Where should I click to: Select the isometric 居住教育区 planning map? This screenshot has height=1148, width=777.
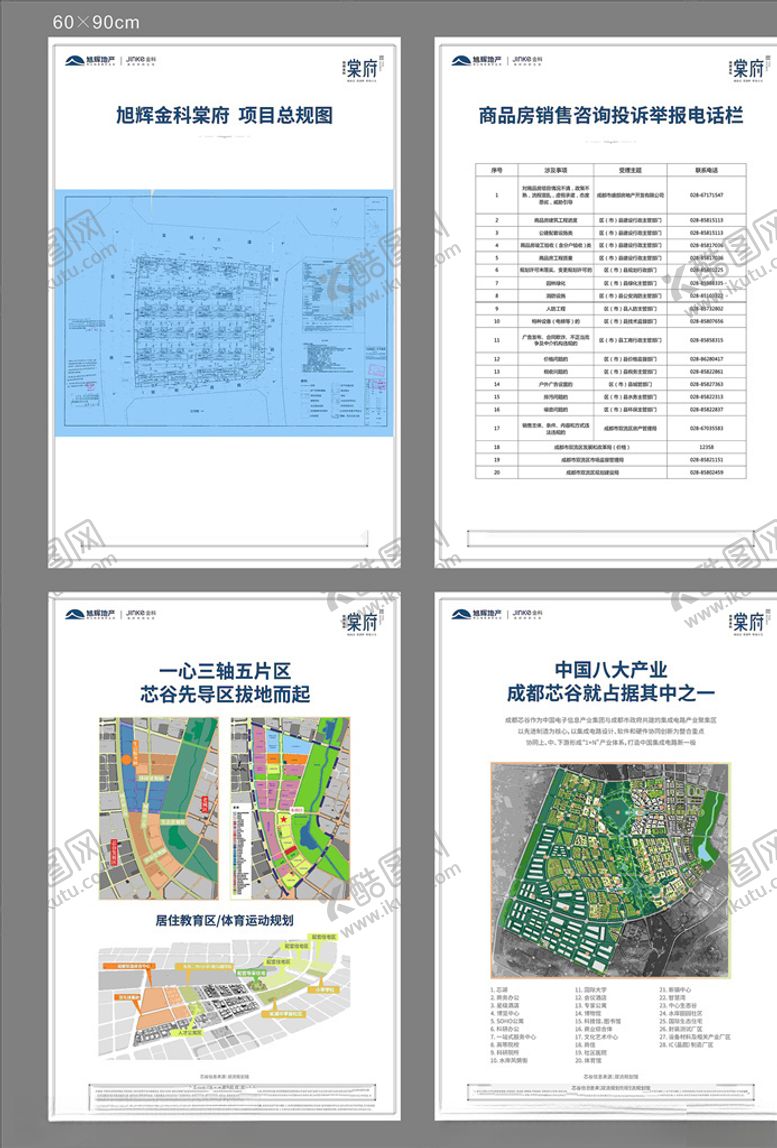223,996
